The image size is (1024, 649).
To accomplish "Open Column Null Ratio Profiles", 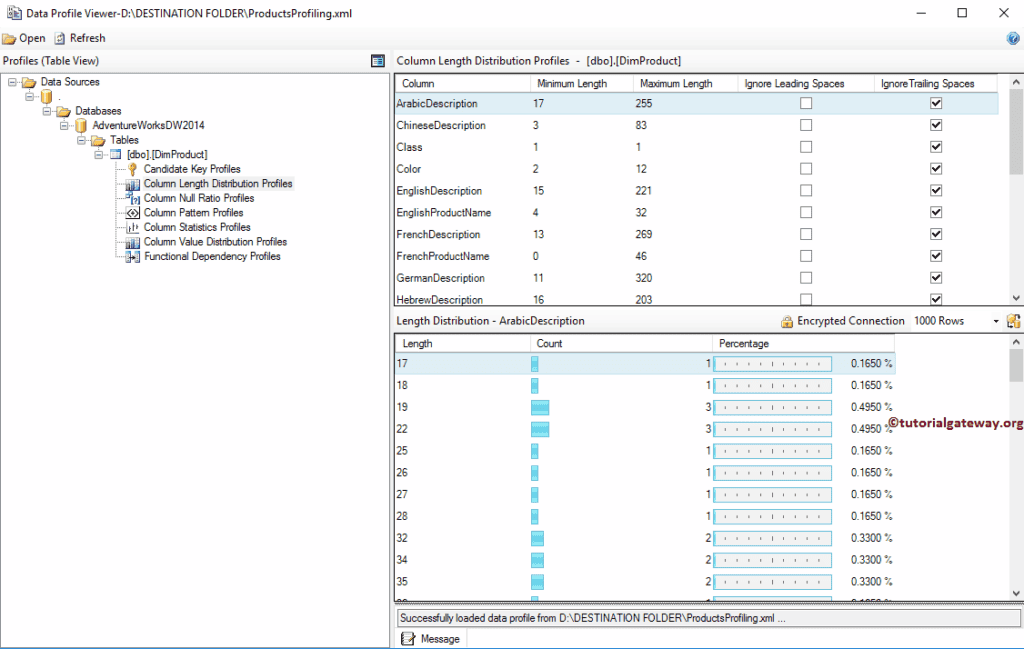I will 195,198.
